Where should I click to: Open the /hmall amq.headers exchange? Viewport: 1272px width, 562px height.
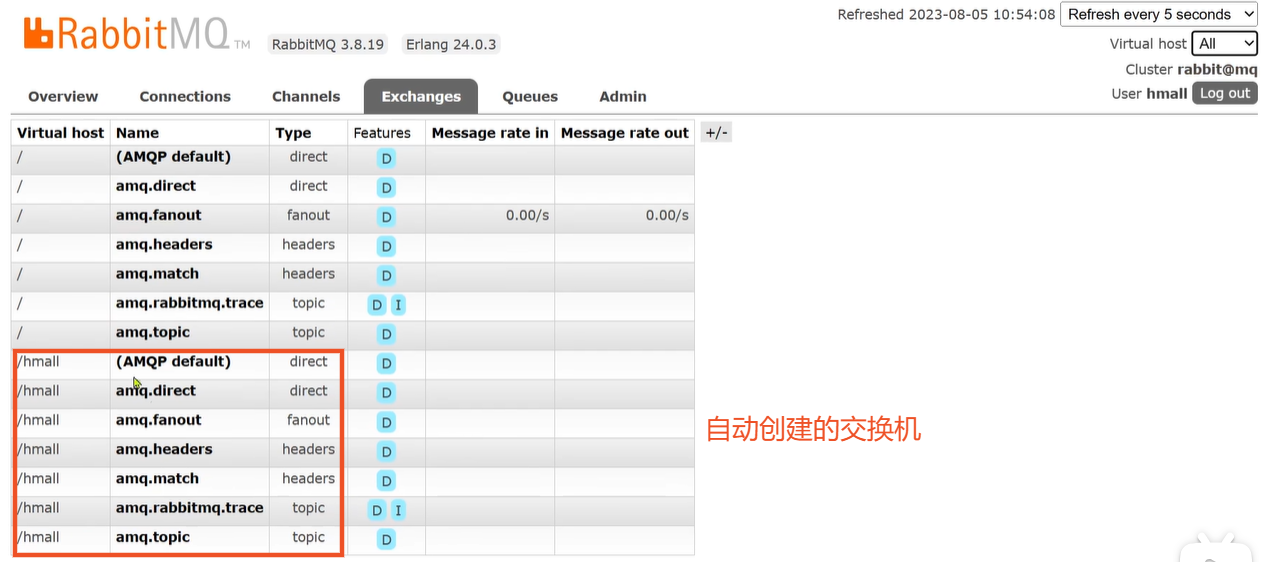pos(164,449)
